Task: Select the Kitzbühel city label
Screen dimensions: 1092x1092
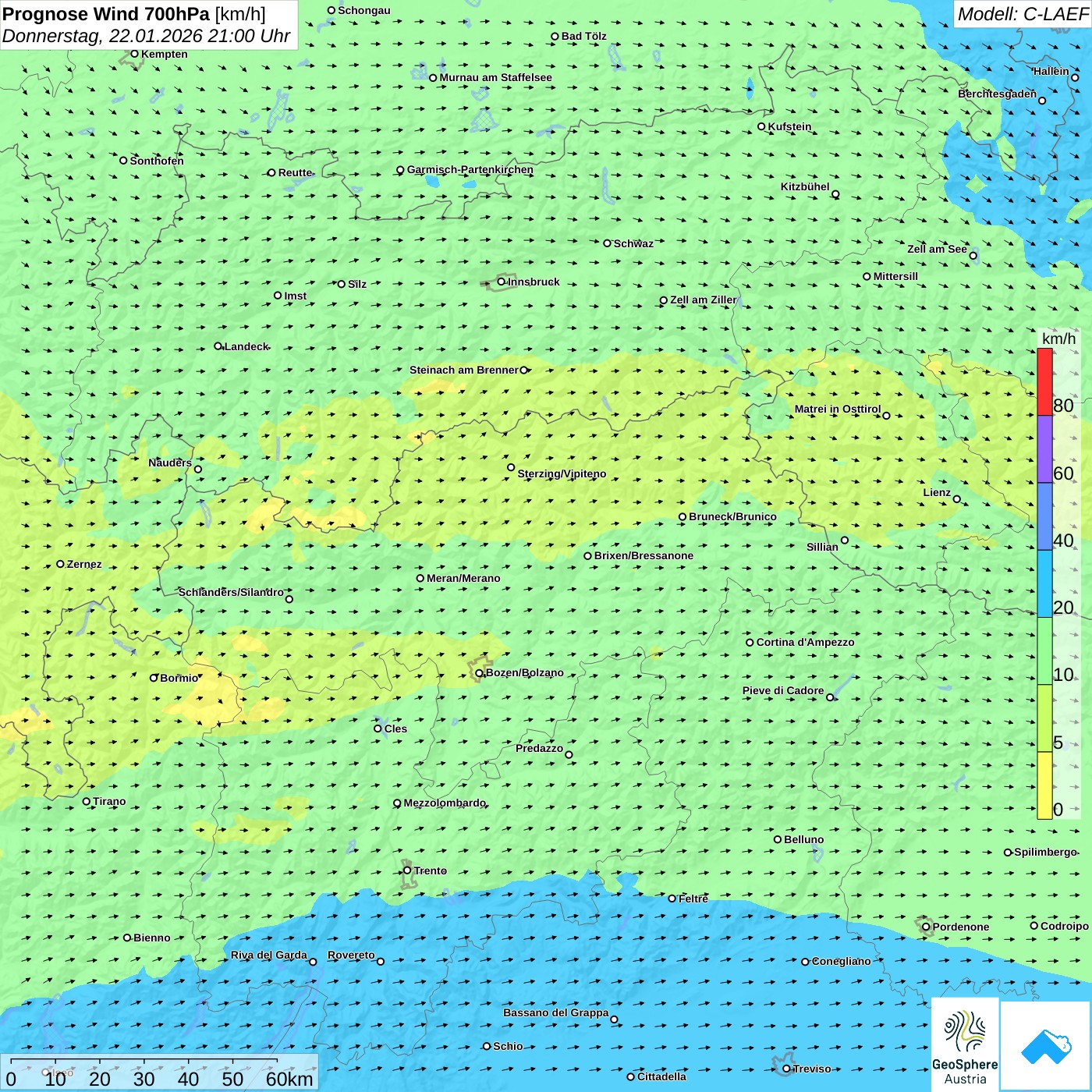Action: click(x=805, y=186)
